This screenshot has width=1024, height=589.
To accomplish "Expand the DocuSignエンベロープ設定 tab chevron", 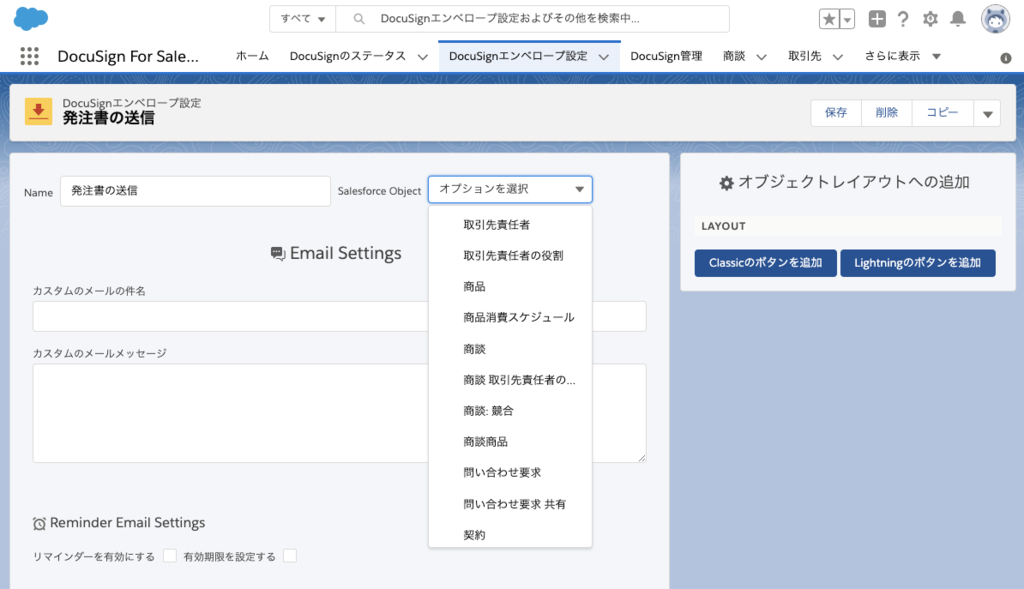I will pos(604,57).
